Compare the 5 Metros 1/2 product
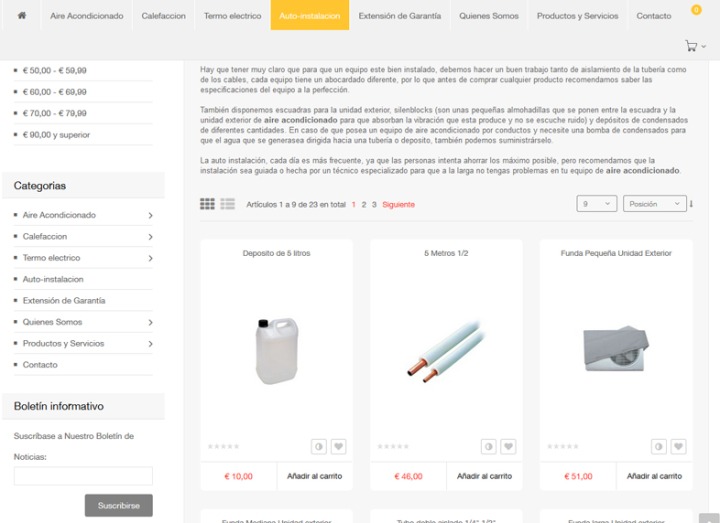This screenshot has width=720, height=523. point(488,446)
